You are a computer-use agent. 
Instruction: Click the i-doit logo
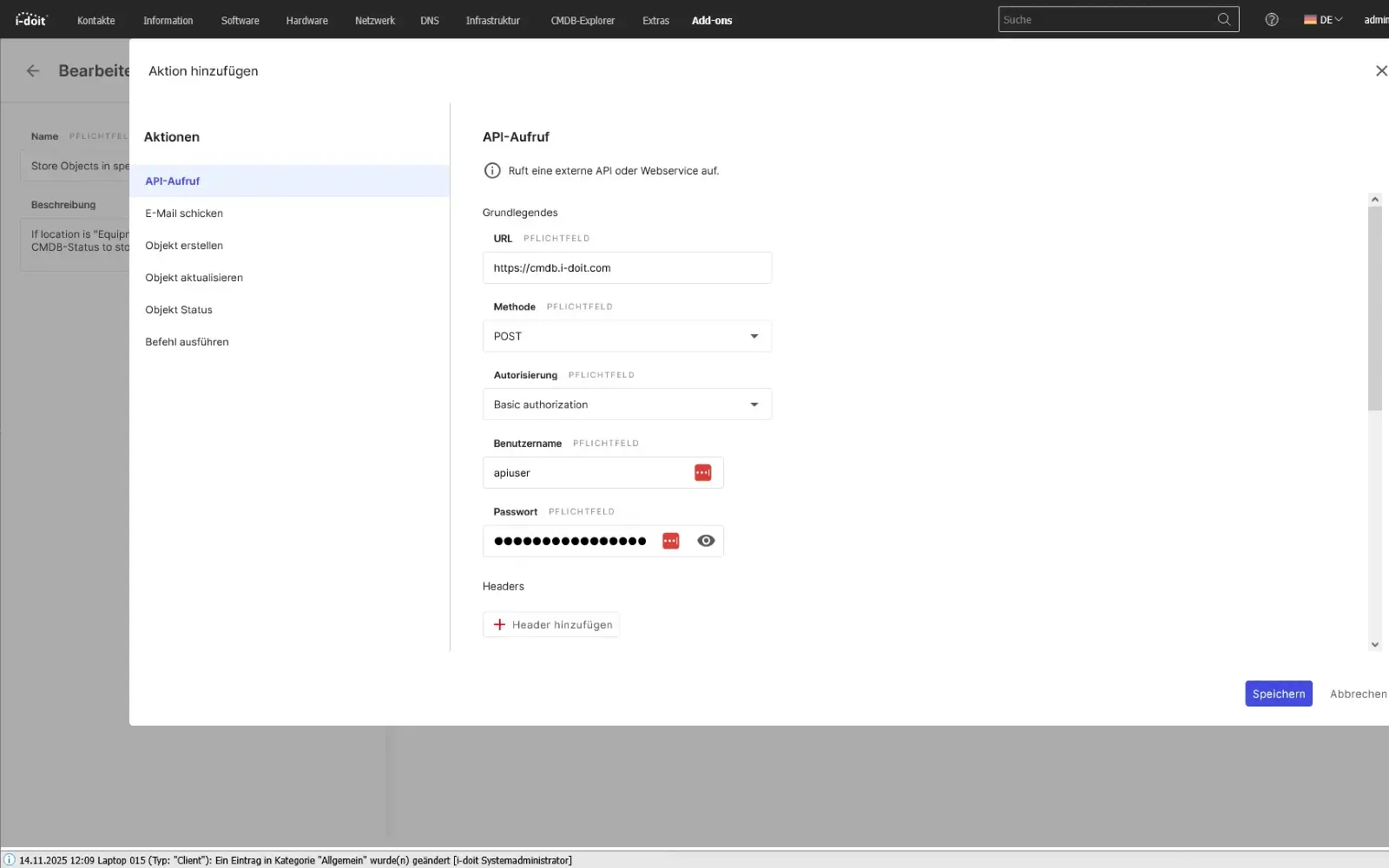[x=30, y=19]
